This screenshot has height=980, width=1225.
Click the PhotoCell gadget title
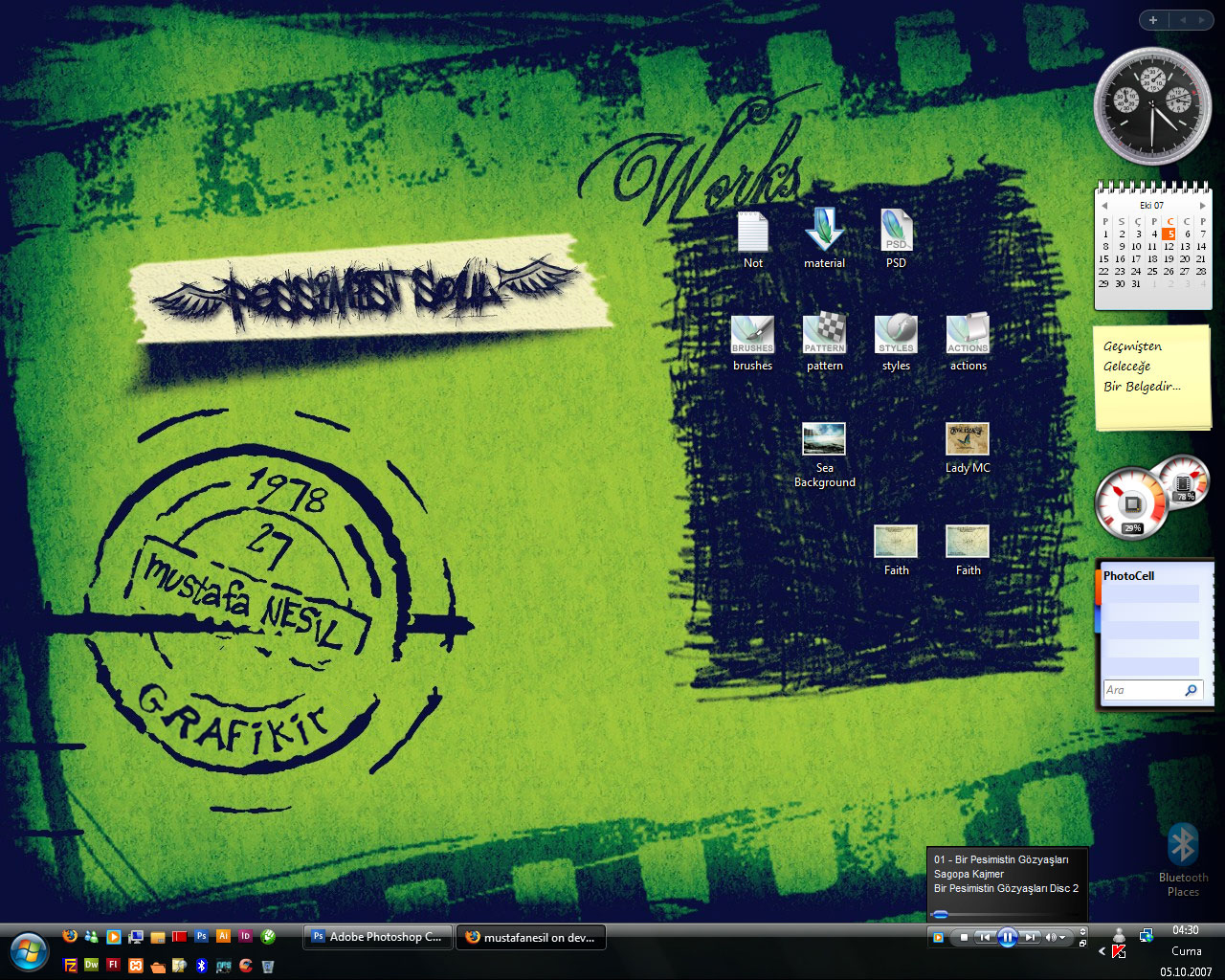pos(1128,575)
